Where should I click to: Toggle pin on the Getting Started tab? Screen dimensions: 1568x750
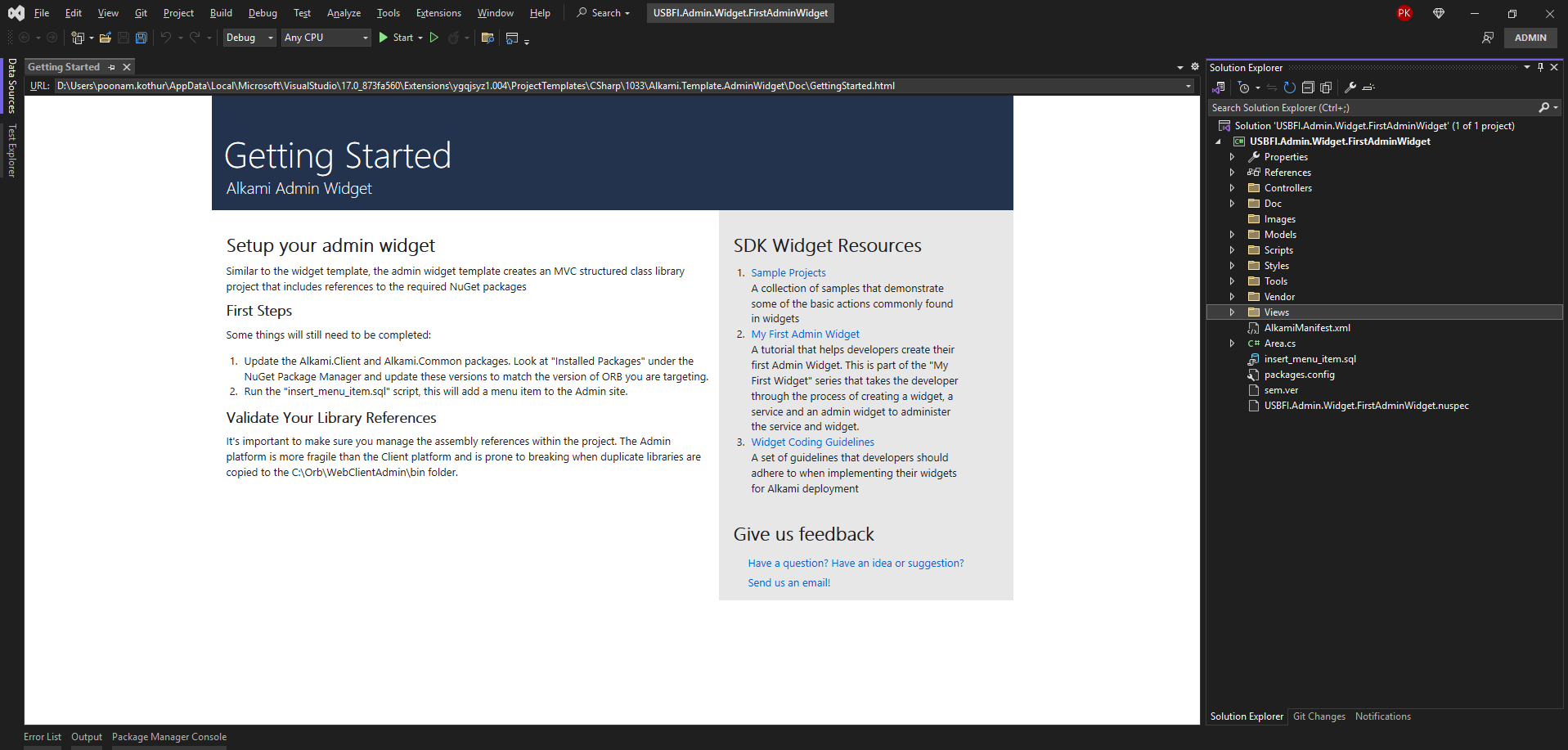coord(112,67)
